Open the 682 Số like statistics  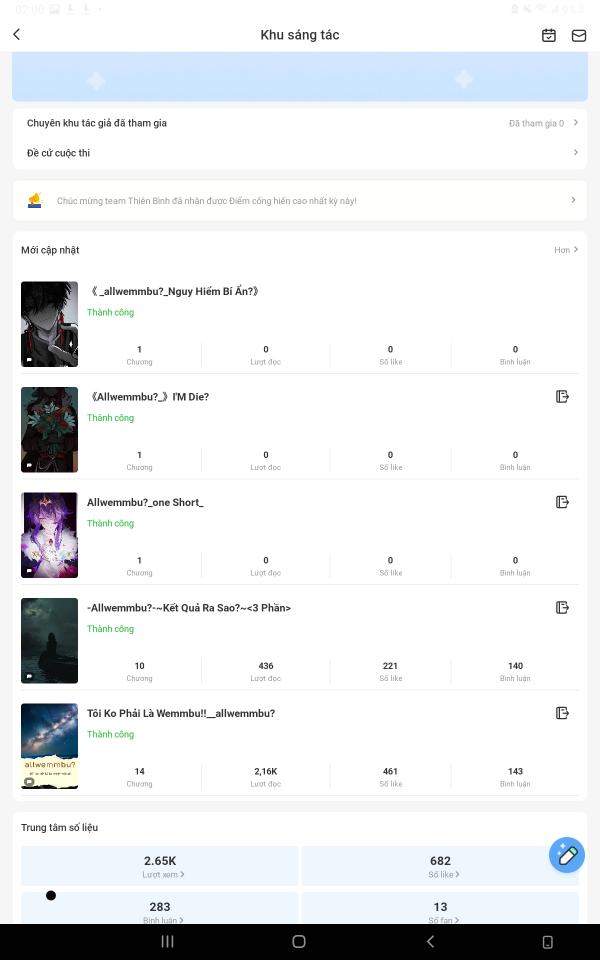coord(440,866)
